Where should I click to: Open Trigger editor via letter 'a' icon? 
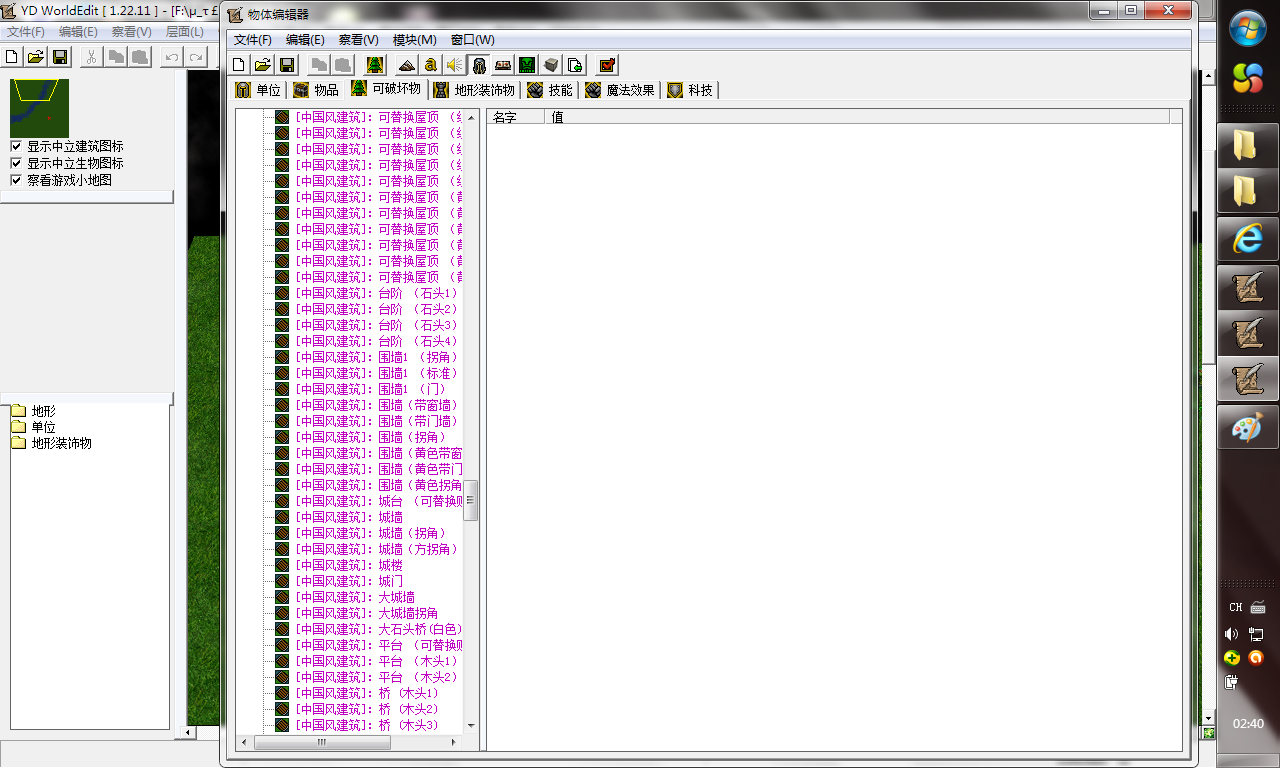(431, 65)
